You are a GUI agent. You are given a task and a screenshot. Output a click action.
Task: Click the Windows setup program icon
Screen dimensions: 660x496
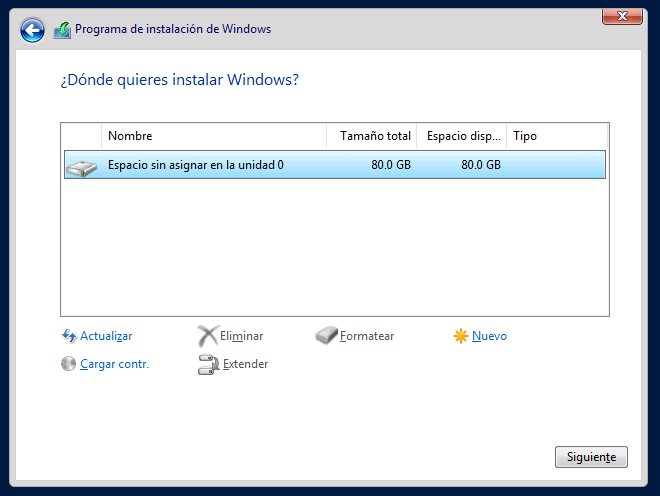(x=62, y=30)
